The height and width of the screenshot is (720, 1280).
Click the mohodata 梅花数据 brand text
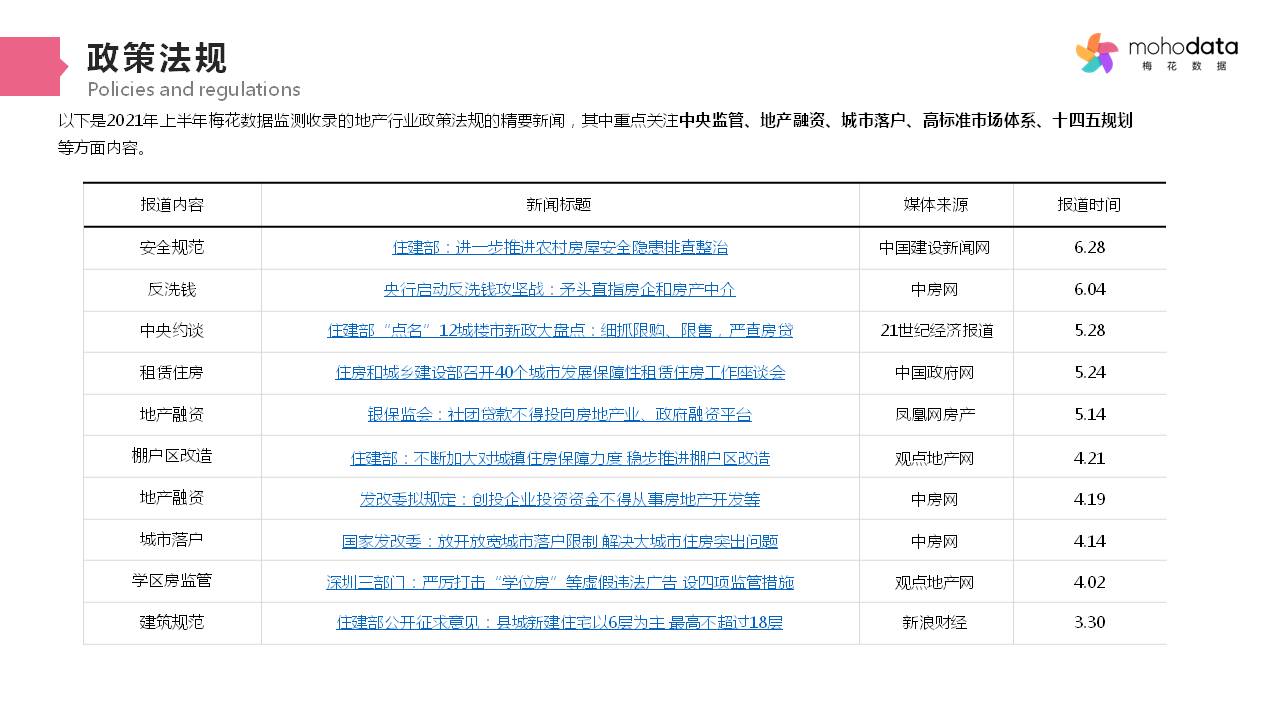pyautogui.click(x=1183, y=53)
